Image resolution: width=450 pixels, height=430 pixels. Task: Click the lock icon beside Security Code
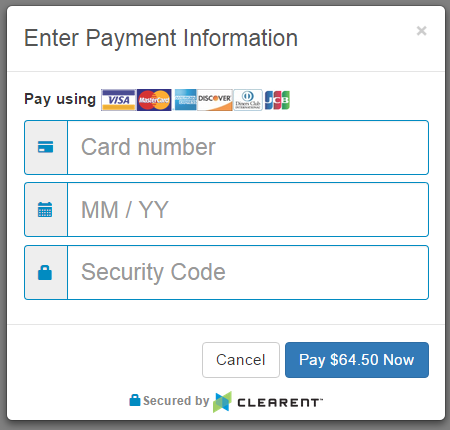(x=45, y=272)
